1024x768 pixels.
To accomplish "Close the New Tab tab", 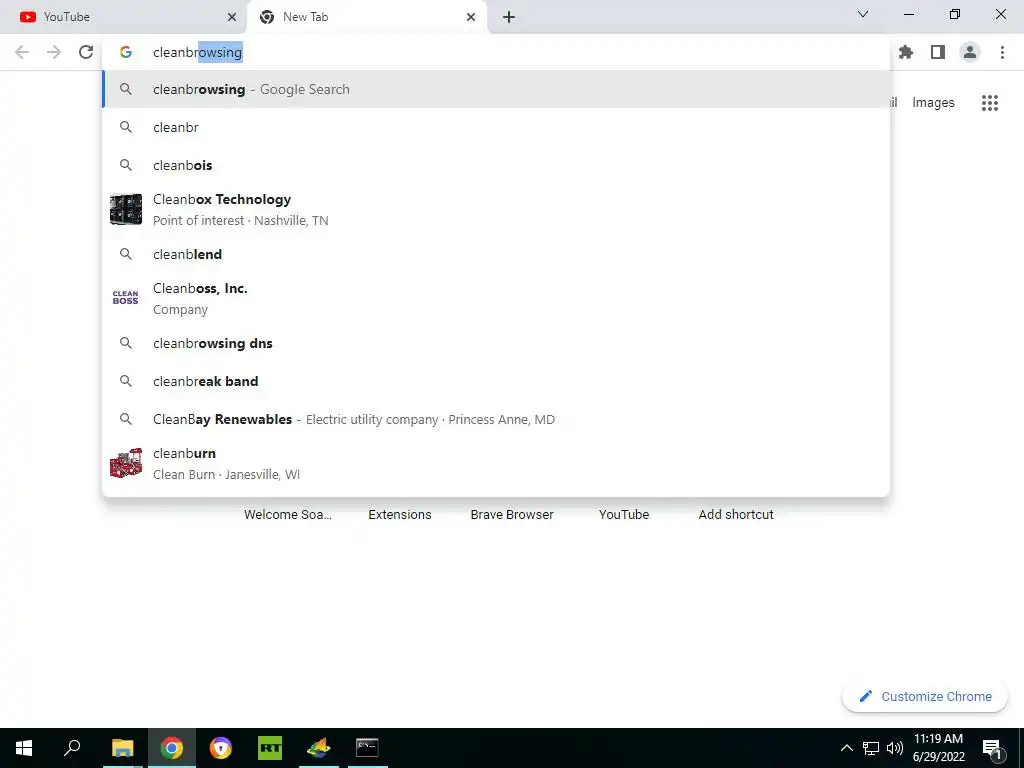I will coord(471,17).
